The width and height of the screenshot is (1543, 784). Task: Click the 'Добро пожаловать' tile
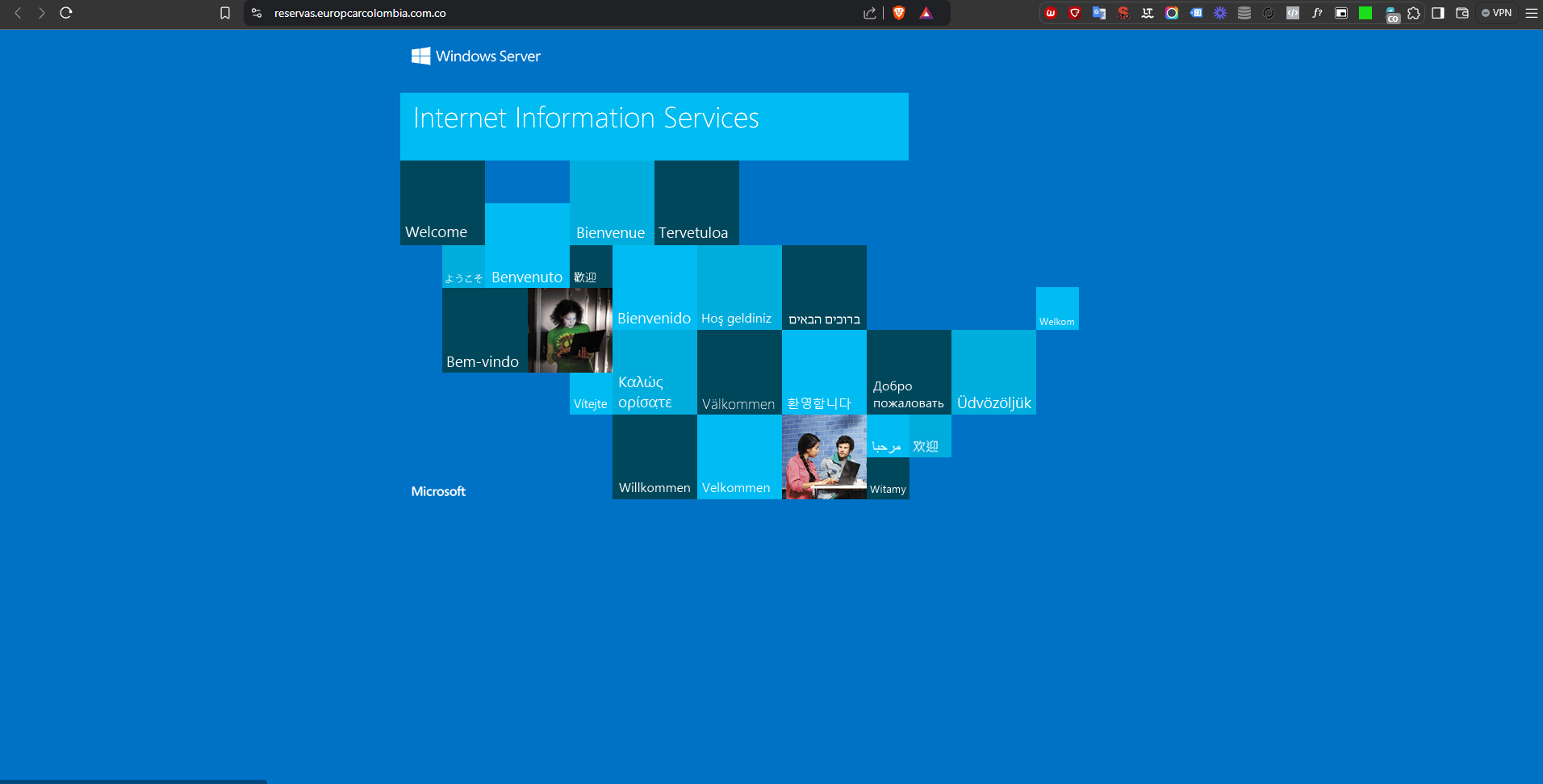point(909,372)
